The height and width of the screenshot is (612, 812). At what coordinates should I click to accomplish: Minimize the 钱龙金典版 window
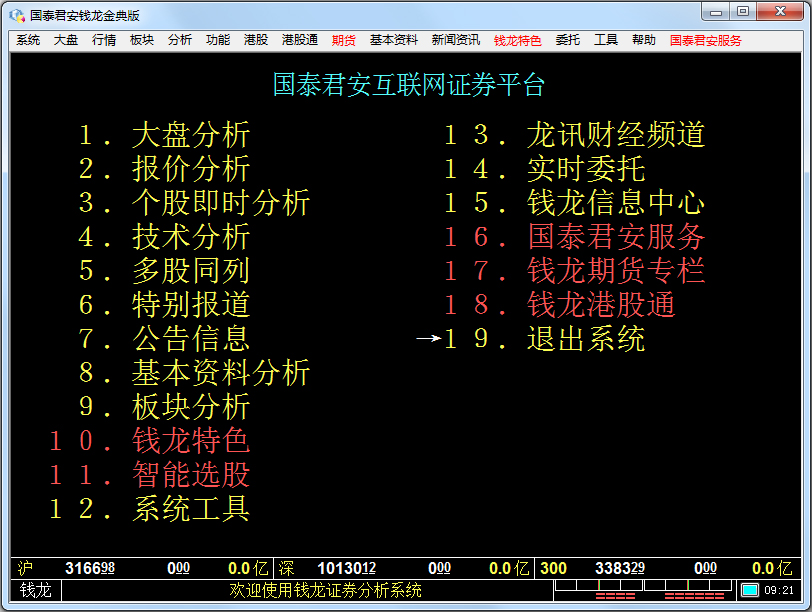(x=716, y=12)
